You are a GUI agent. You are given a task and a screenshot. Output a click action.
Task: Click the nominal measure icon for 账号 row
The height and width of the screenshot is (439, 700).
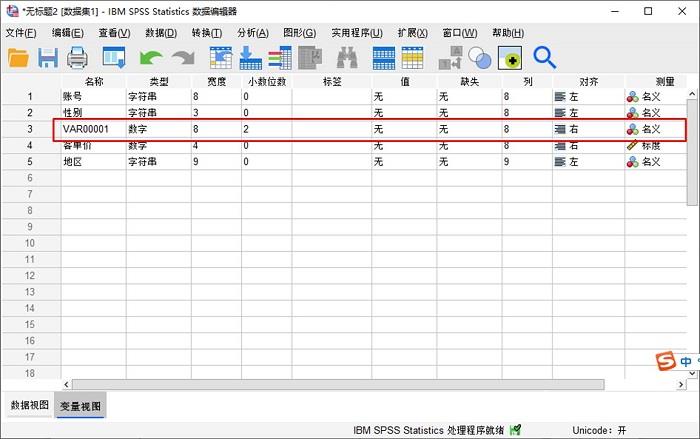click(x=633, y=96)
